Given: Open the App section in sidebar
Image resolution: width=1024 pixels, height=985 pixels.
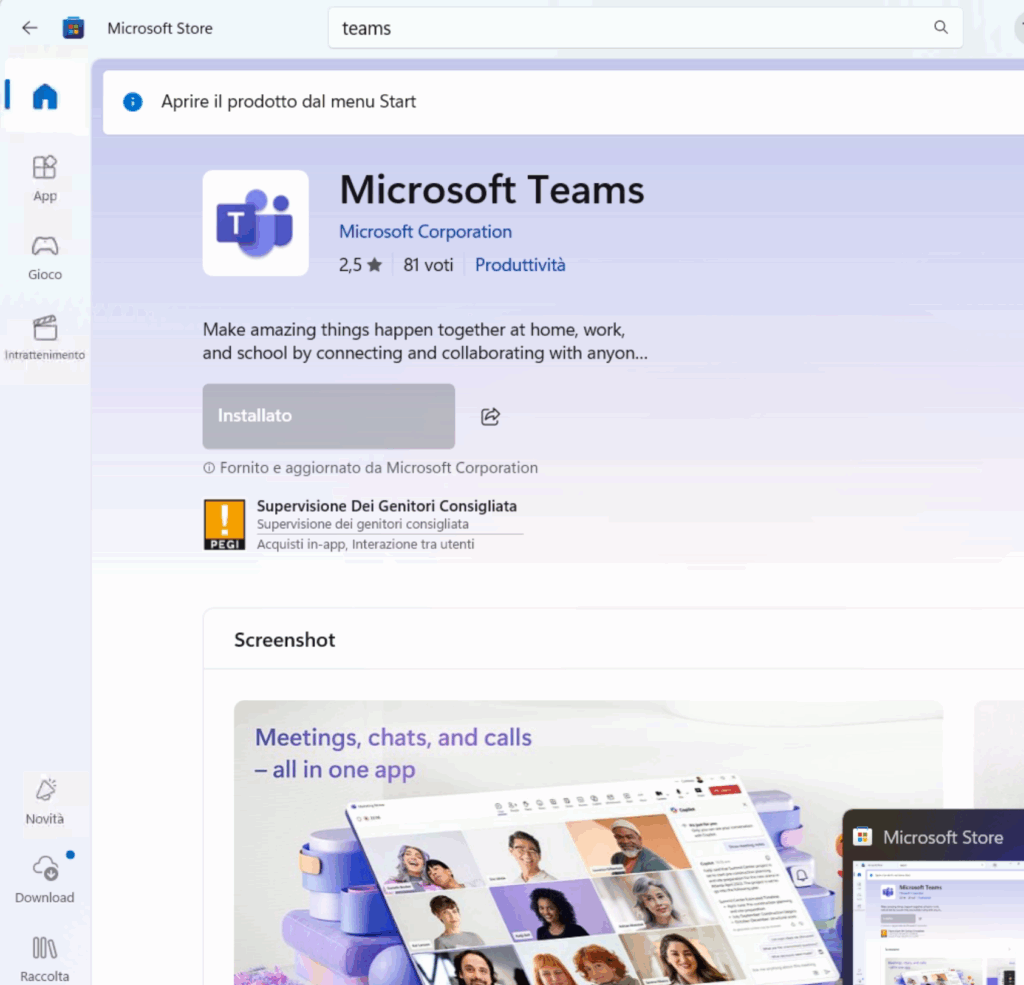Looking at the screenshot, I should (x=45, y=178).
